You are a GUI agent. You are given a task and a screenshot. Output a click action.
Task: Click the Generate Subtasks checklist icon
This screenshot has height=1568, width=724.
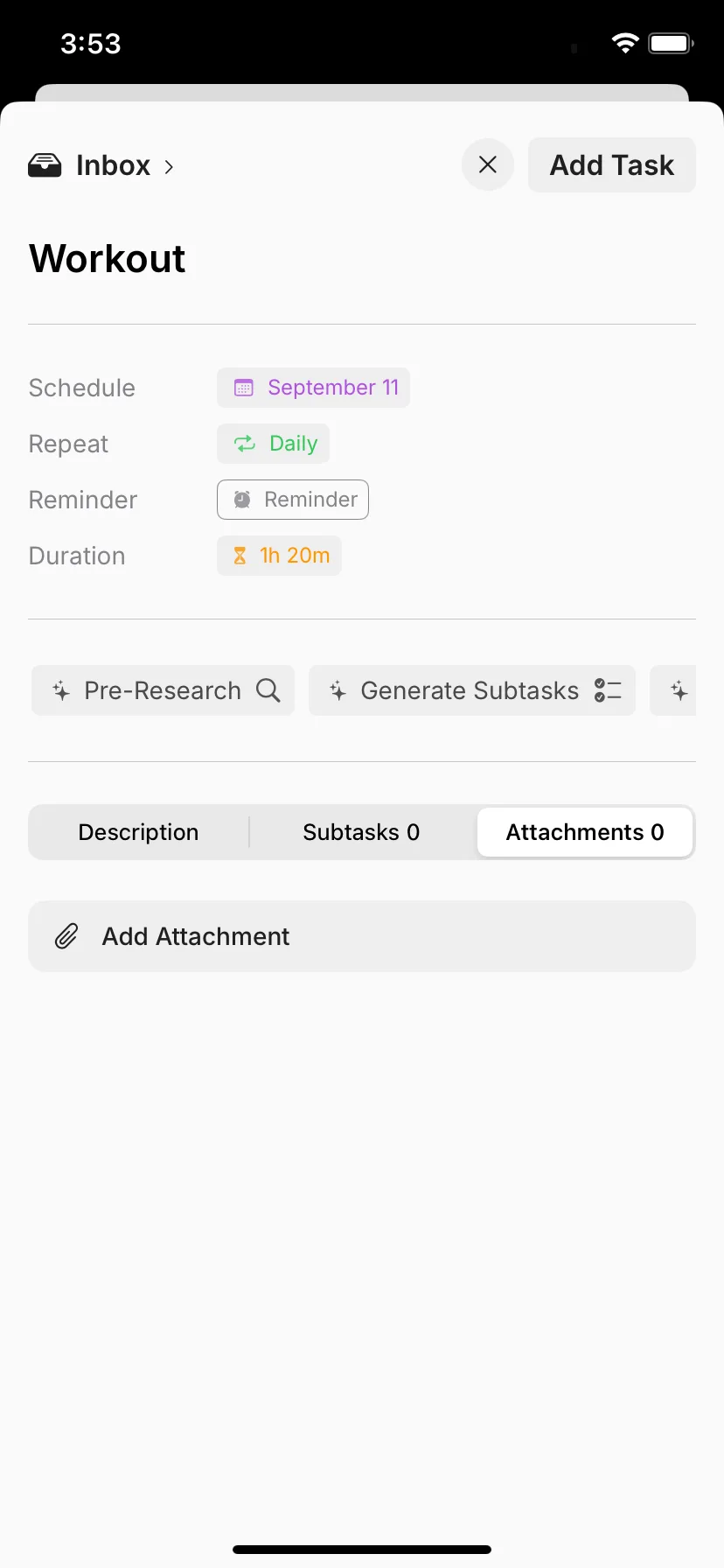(x=608, y=690)
